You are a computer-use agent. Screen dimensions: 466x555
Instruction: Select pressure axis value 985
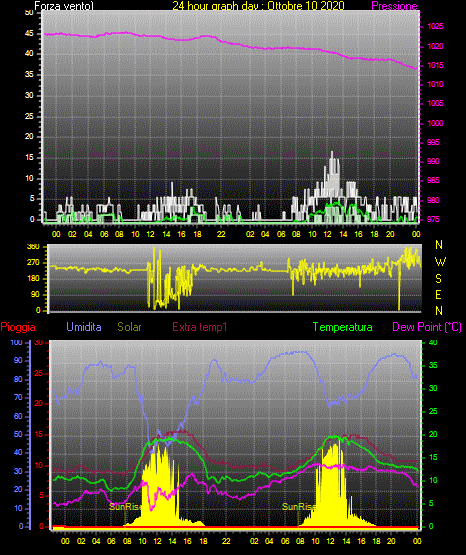(433, 181)
